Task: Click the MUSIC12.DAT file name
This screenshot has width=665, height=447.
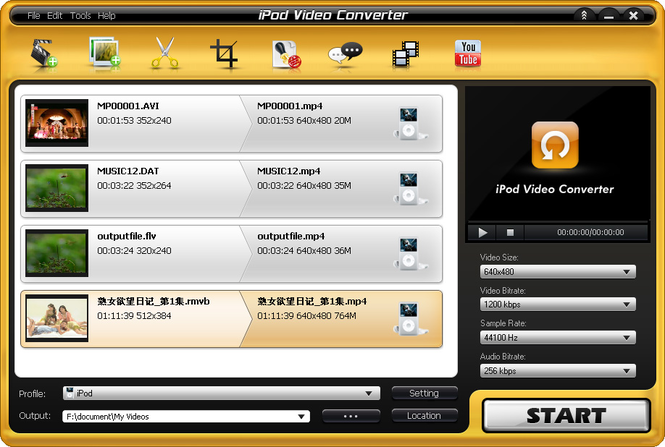Action: [128, 171]
